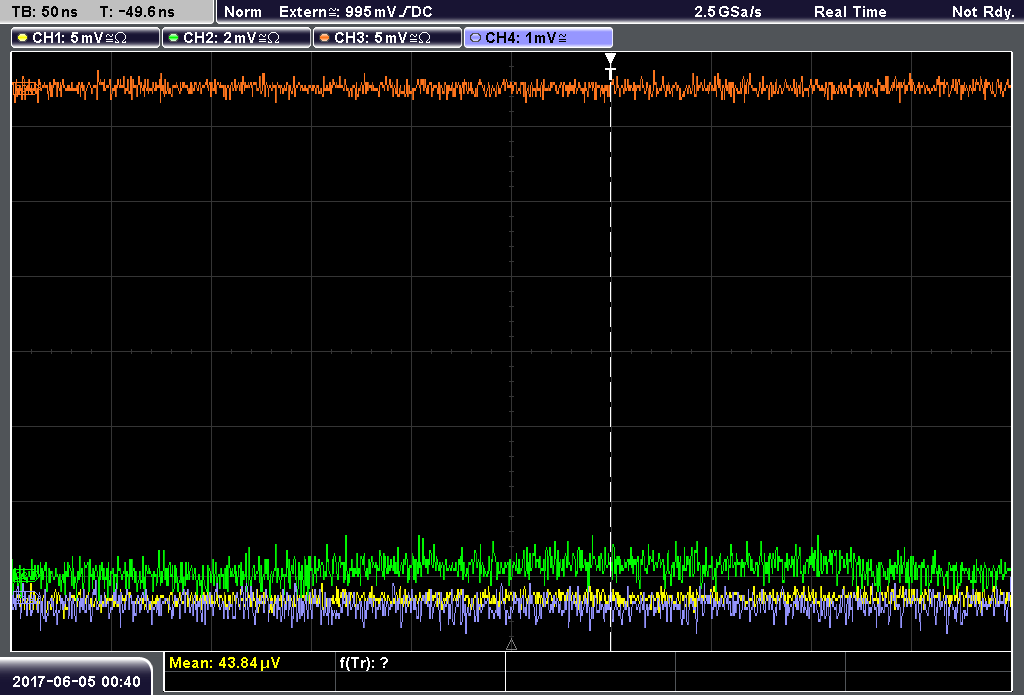The image size is (1024, 695).
Task: Click the orange CH3 indicator dot
Action: click(x=324, y=38)
